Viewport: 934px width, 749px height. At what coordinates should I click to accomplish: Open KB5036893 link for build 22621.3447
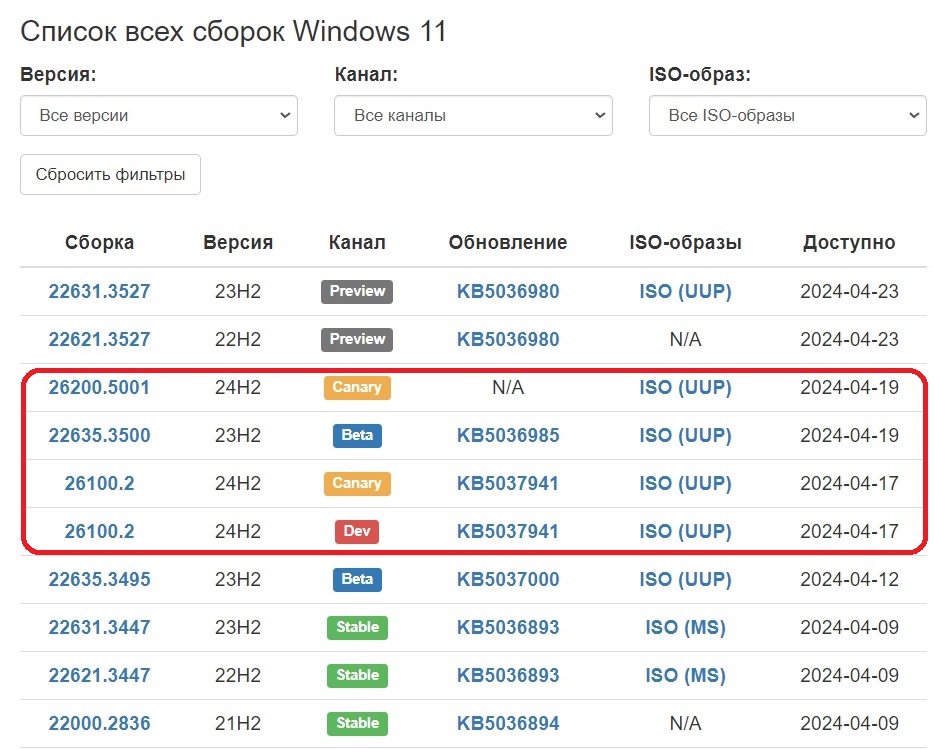point(508,675)
